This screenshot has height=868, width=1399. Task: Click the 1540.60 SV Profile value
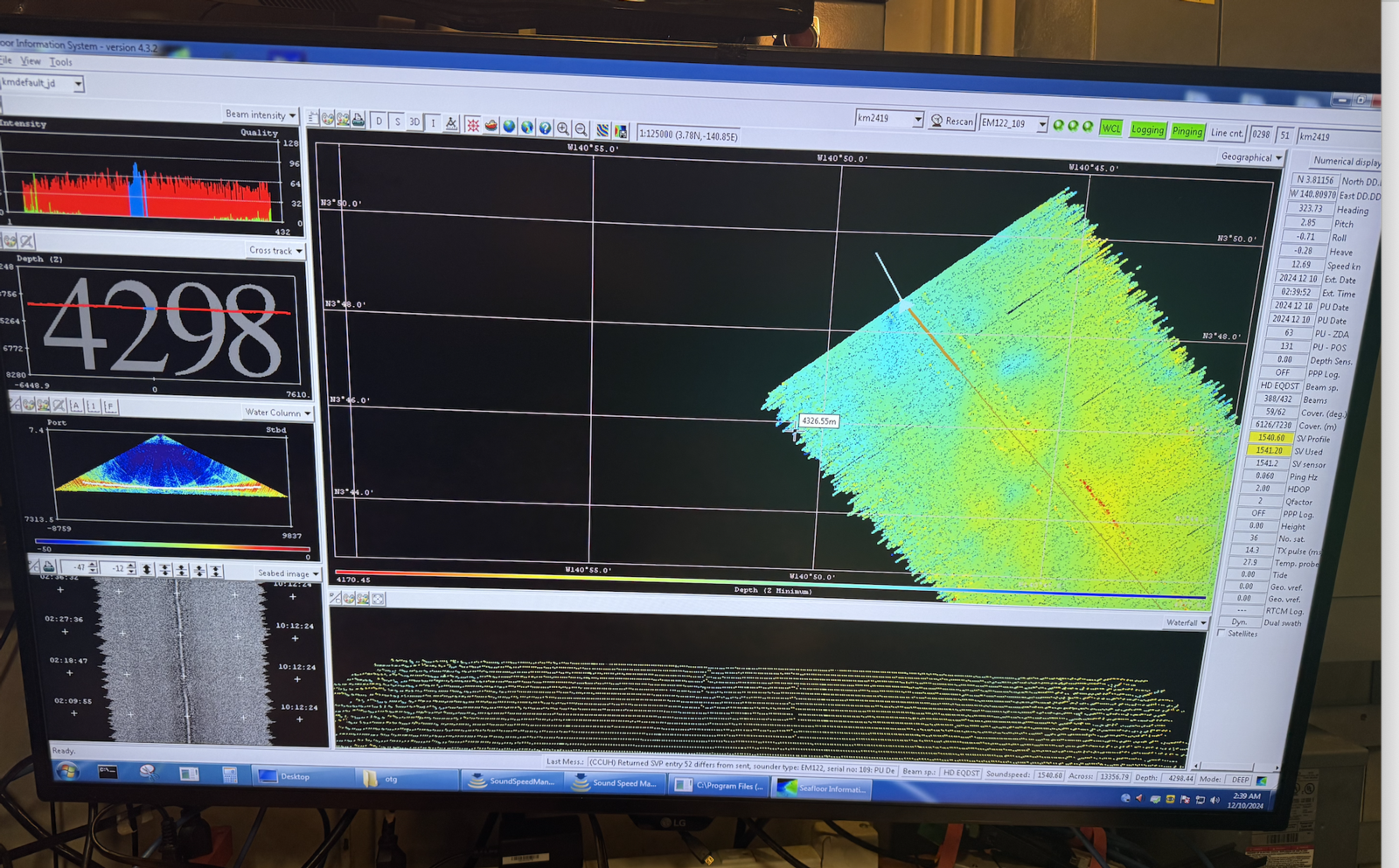pyautogui.click(x=1270, y=438)
